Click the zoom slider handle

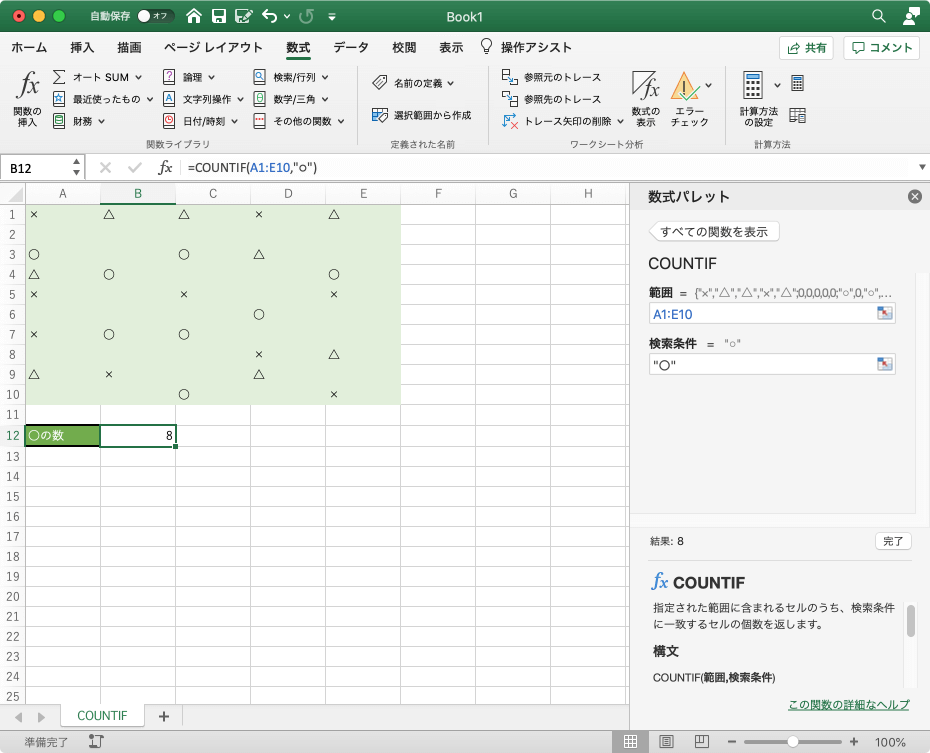792,742
